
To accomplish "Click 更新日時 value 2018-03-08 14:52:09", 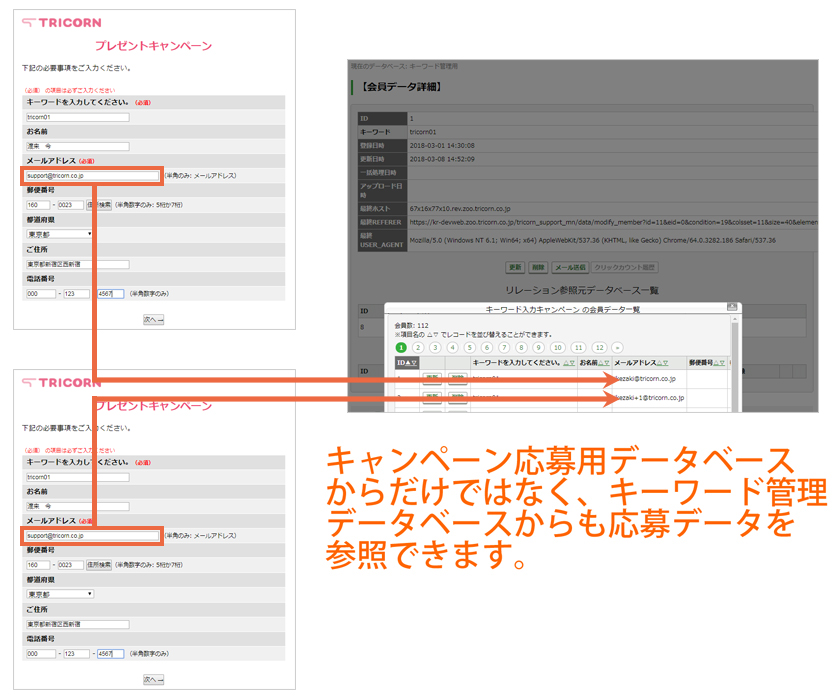I will click(x=442, y=159).
